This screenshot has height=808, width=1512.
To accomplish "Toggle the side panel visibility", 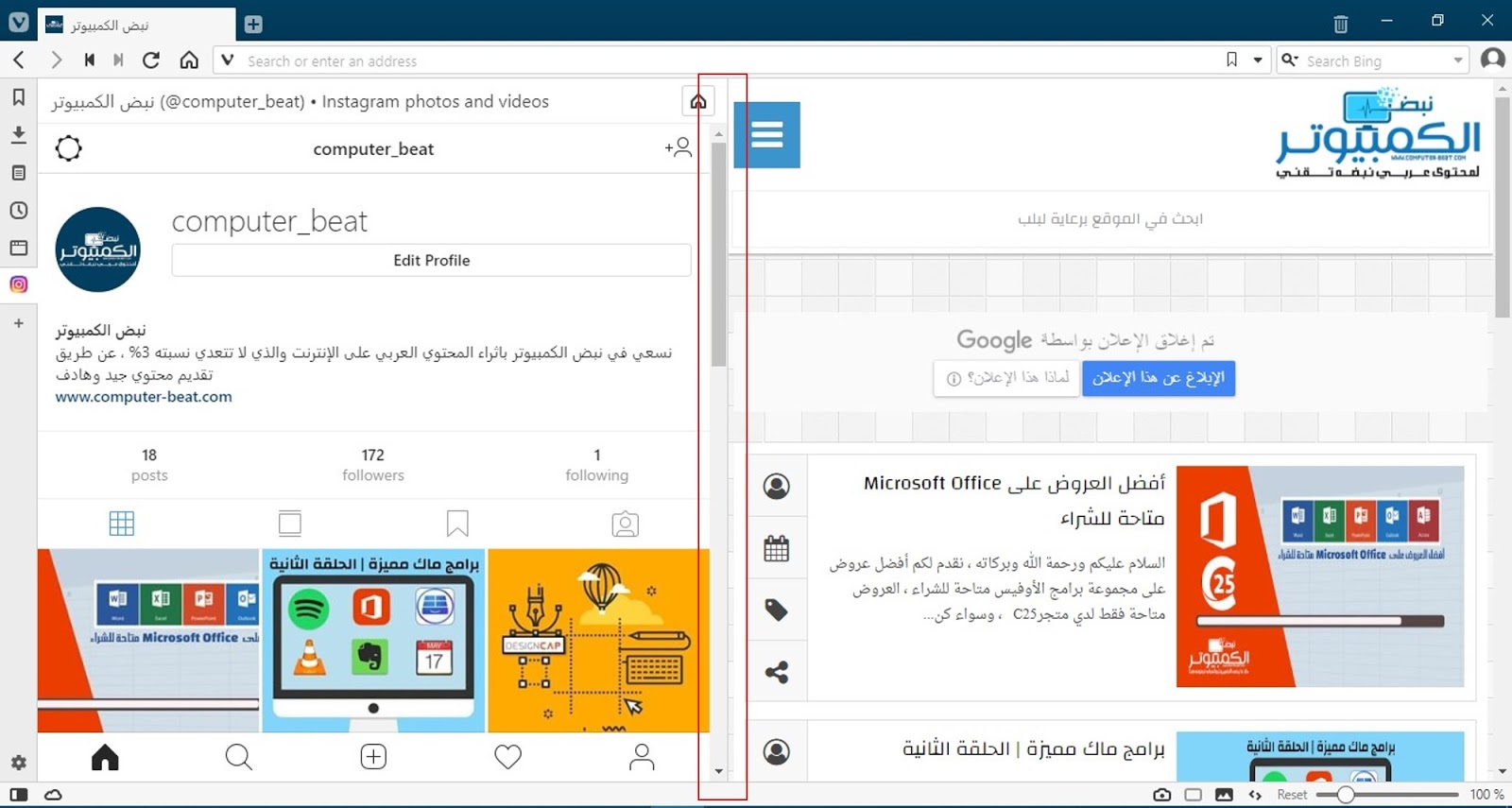I will pos(19,795).
